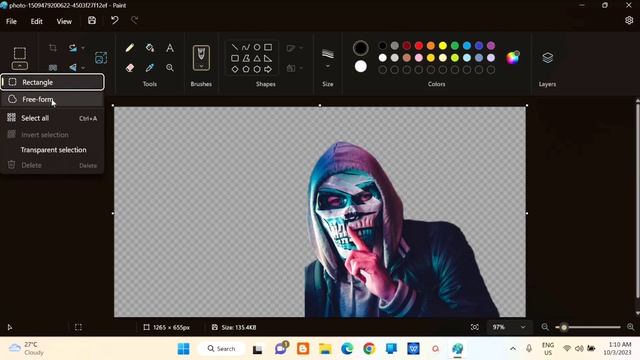Image resolution: width=640 pixels, height=360 pixels.
Task: Open the weather widget 27°C Cloudy
Action: pyautogui.click(x=26, y=349)
